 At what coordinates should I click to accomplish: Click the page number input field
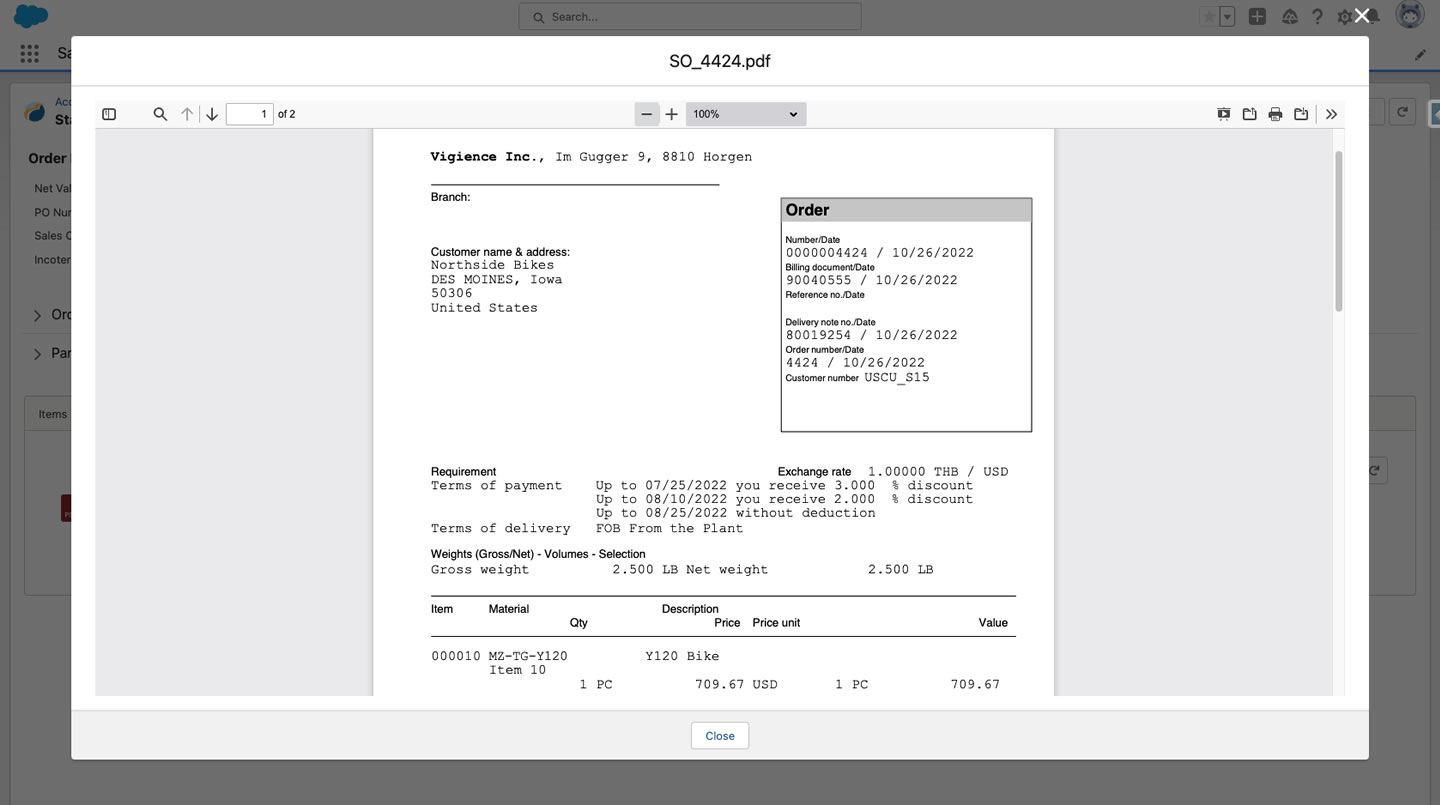tap(250, 114)
